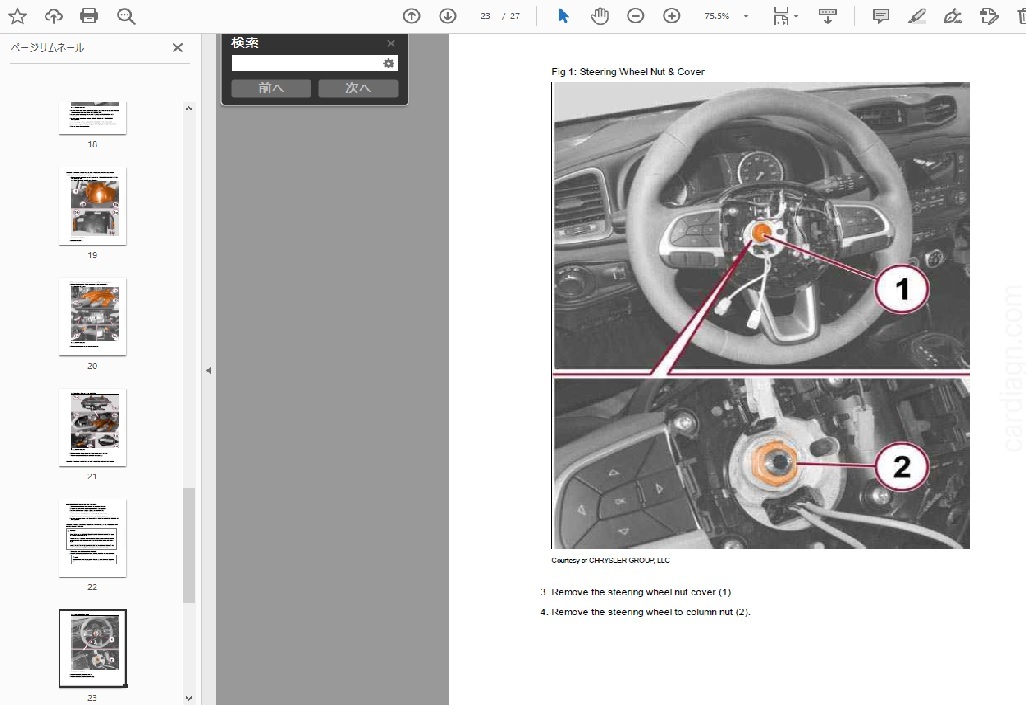Select the arrow selection tool
This screenshot has height=705, width=1026.
(563, 16)
